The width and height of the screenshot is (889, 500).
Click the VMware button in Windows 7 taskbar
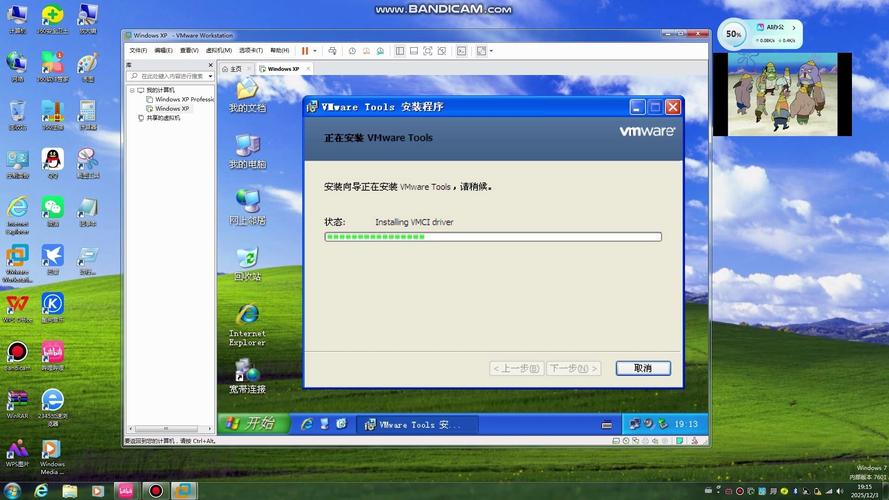184,490
